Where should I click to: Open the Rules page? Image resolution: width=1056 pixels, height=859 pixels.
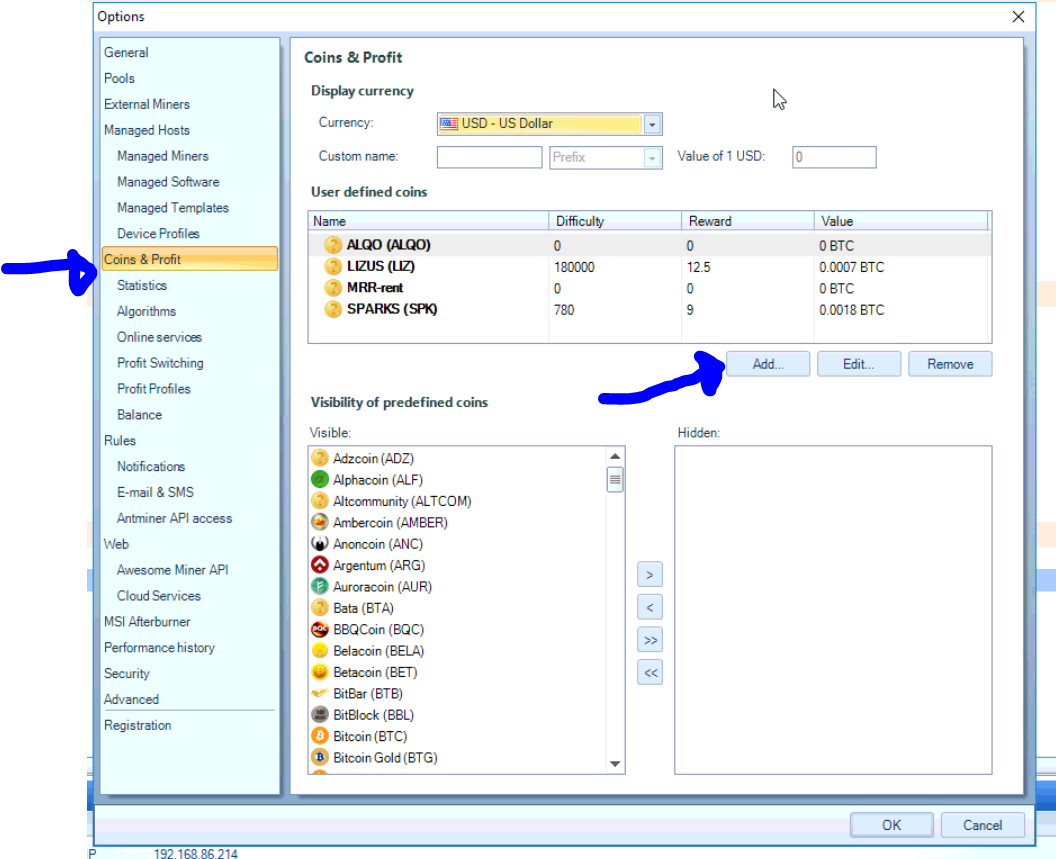[120, 441]
